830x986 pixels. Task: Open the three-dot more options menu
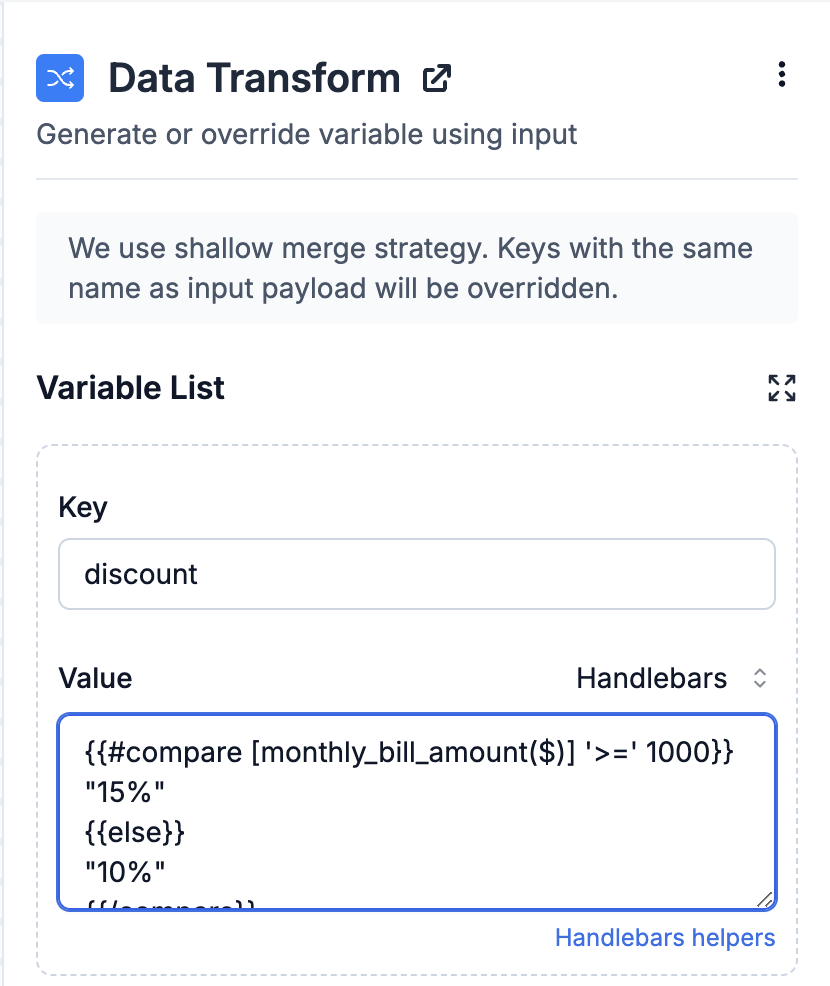[x=782, y=74]
